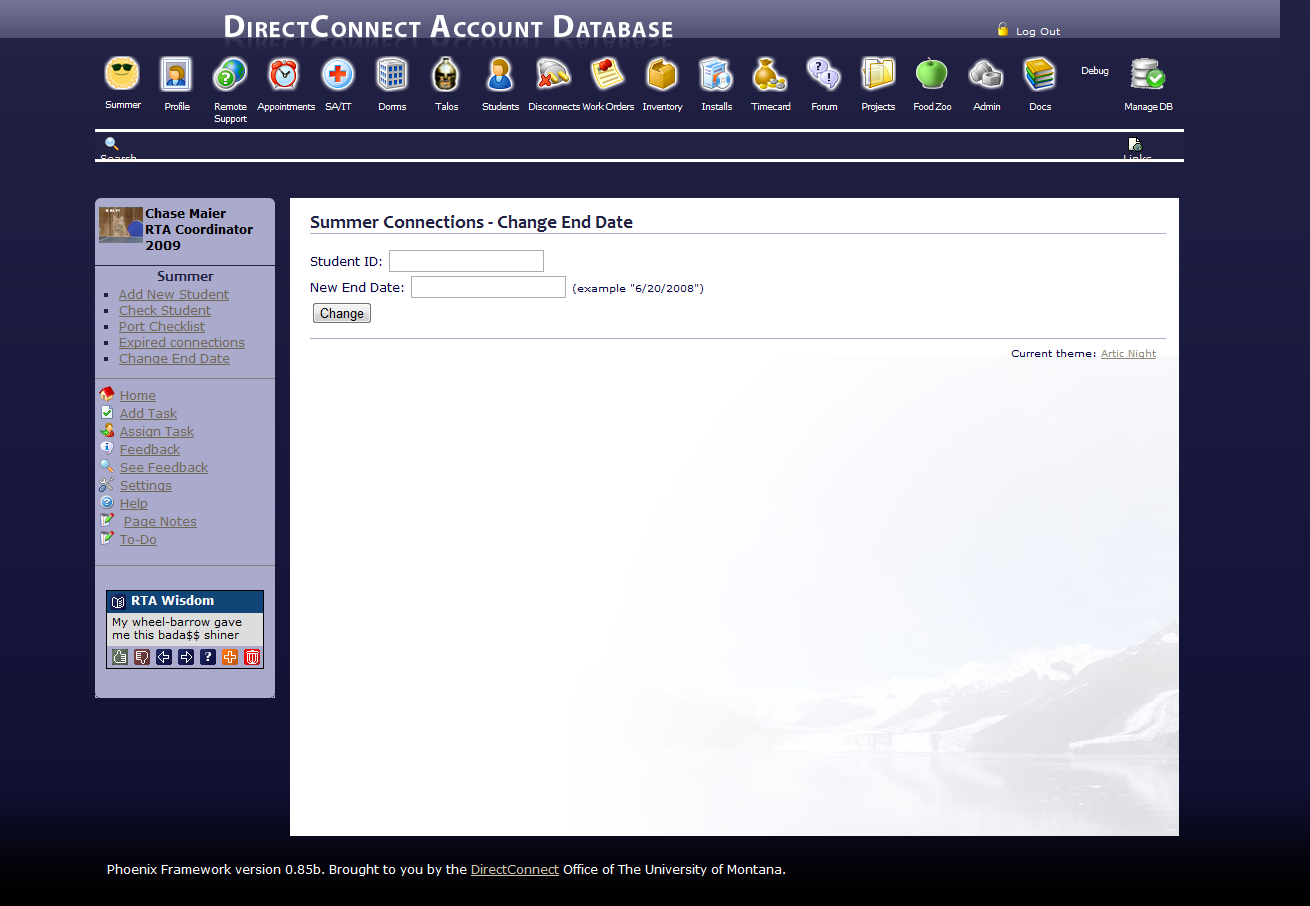This screenshot has height=906, width=1310.
Task: Show next RTA Wisdom quote
Action: [186, 657]
